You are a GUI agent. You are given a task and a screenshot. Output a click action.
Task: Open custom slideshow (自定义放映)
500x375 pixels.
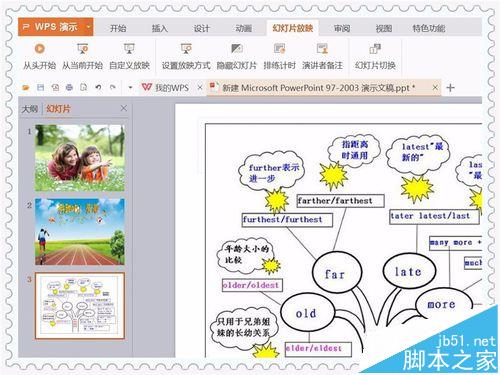tap(129, 57)
